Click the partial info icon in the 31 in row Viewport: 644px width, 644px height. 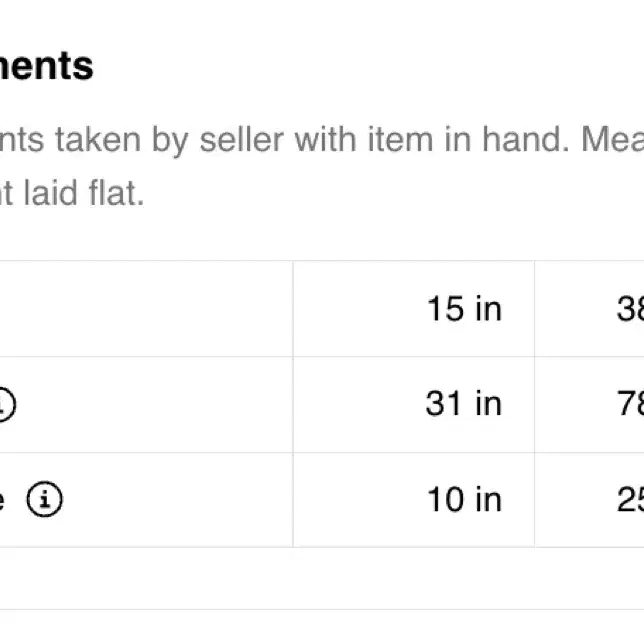pos(7,404)
